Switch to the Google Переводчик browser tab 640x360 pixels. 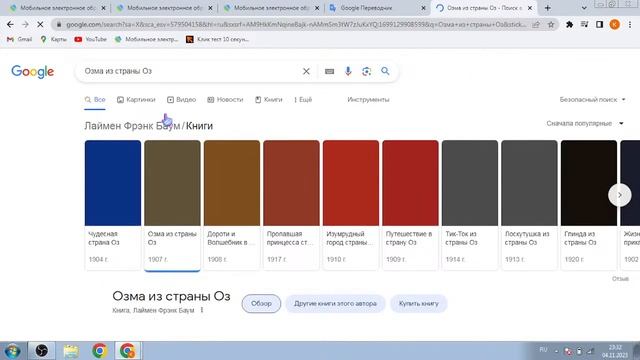(x=378, y=8)
